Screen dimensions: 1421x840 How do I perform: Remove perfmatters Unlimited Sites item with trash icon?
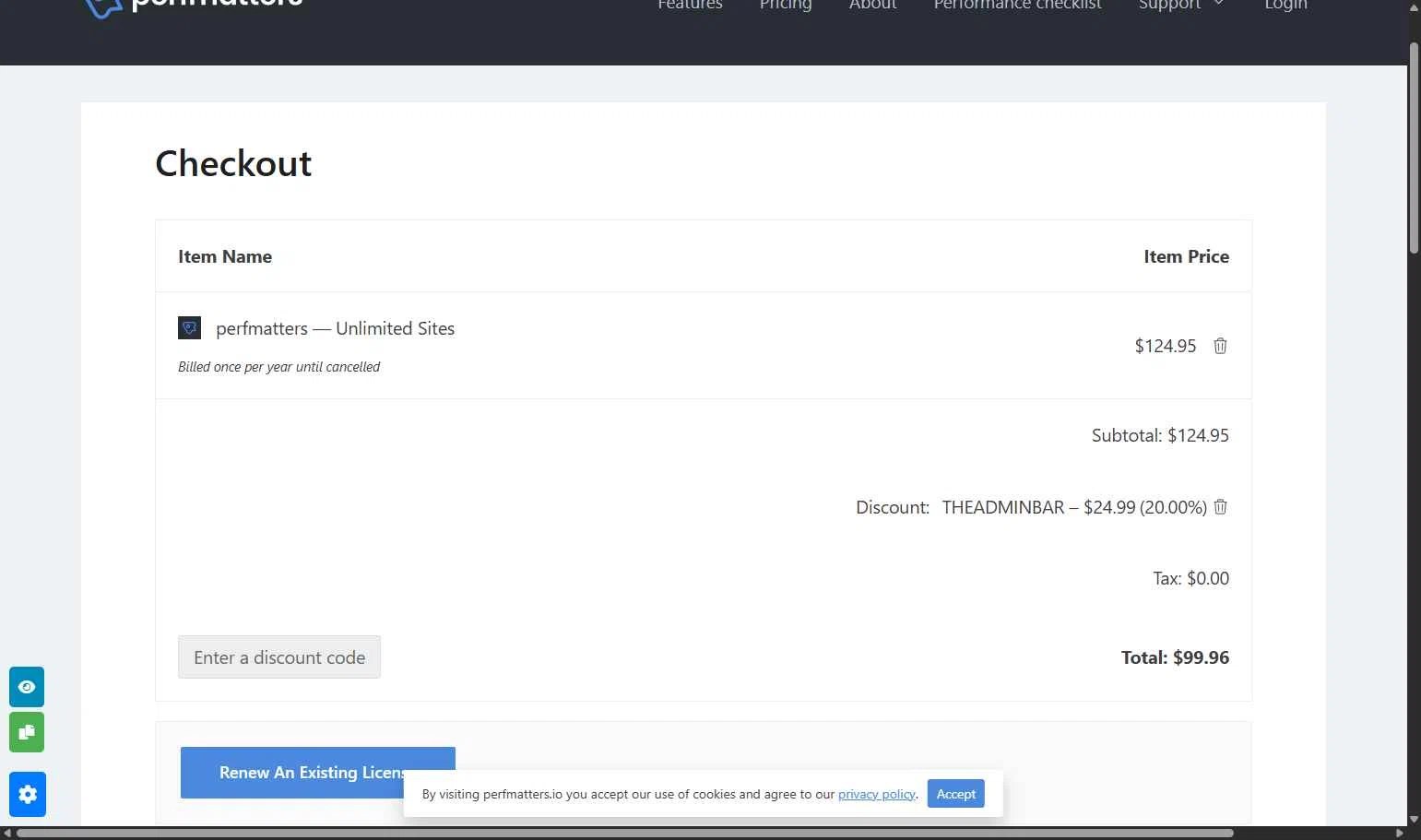pyautogui.click(x=1220, y=346)
